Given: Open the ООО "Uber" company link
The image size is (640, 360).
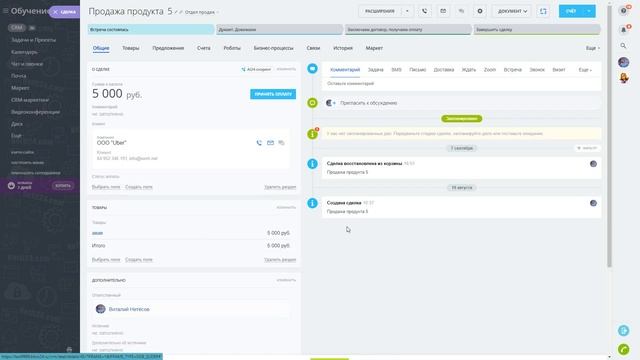Looking at the screenshot, I should [111, 143].
